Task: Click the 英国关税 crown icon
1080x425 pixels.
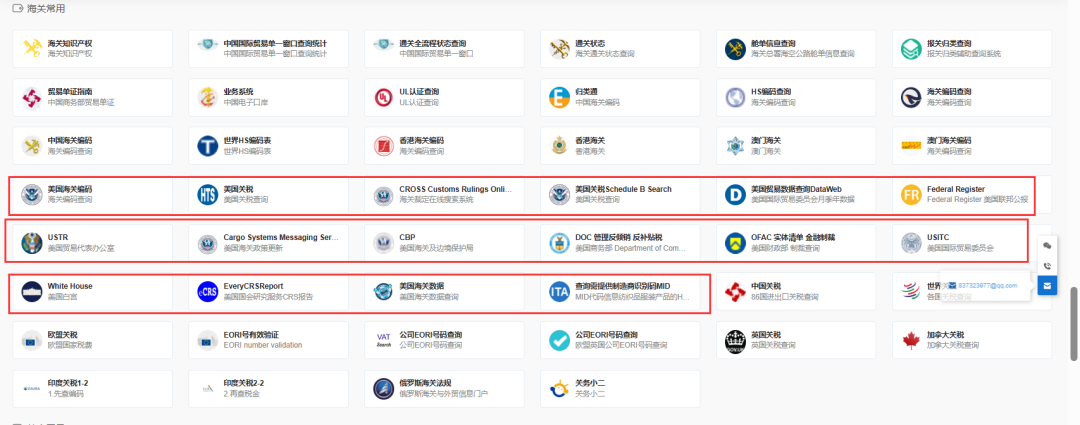Action: pos(736,340)
